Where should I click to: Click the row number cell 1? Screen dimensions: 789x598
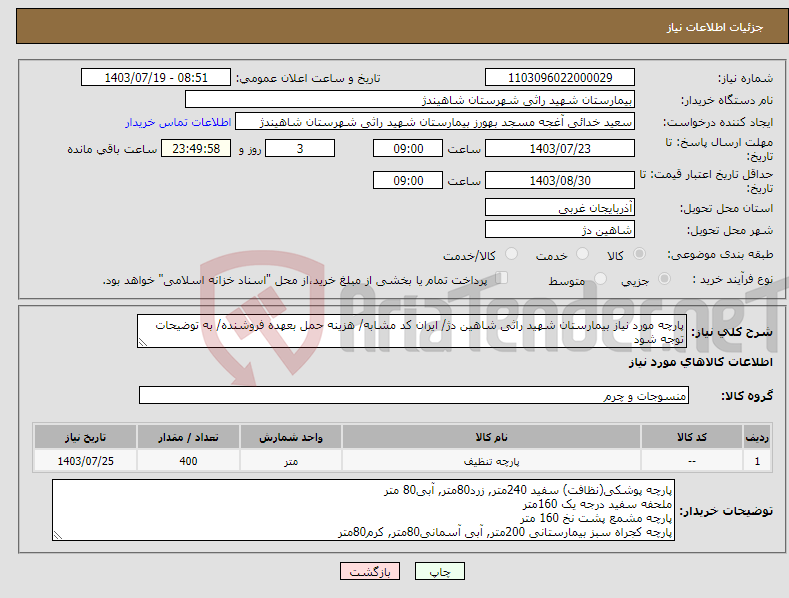tap(757, 461)
